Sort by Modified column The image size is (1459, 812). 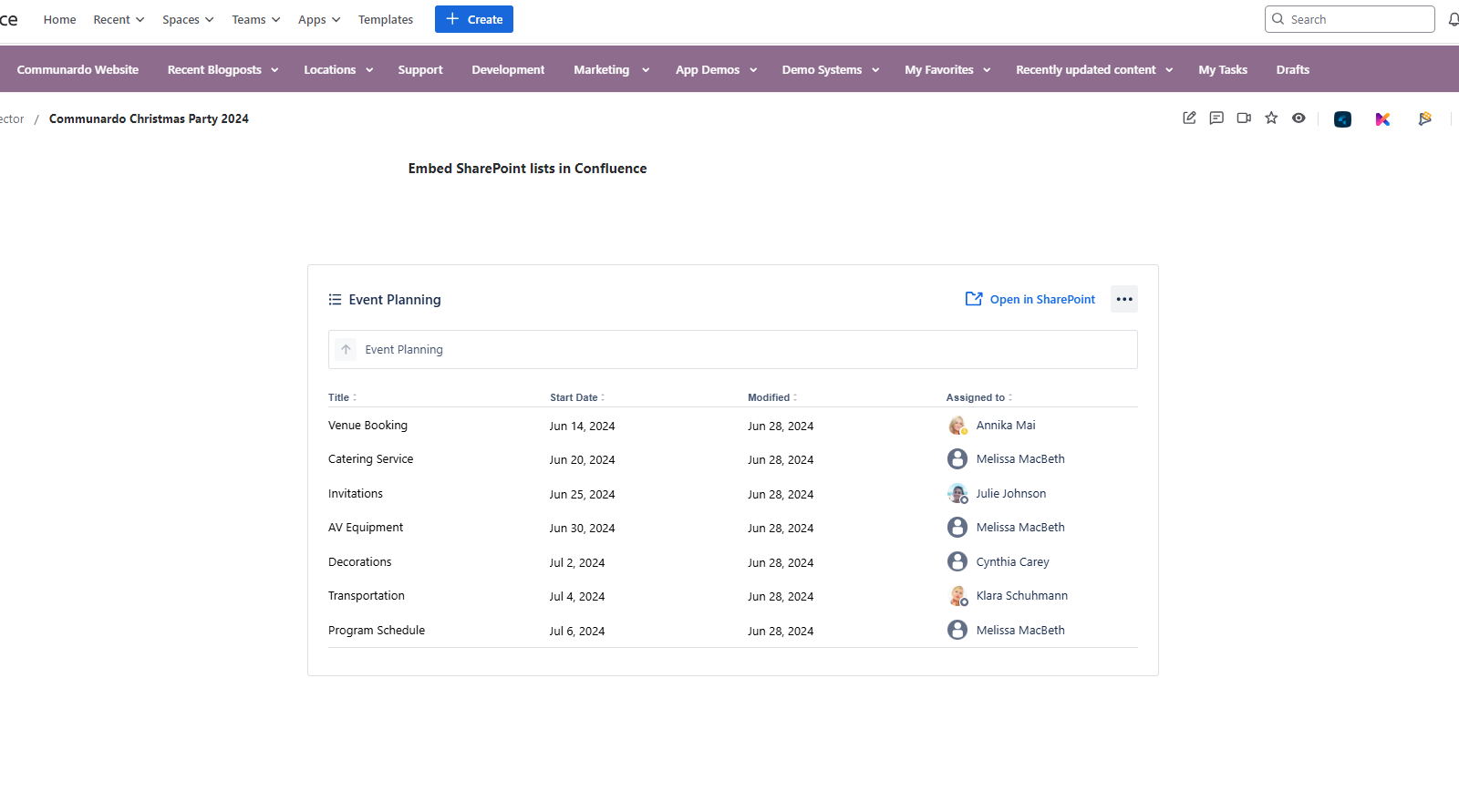(772, 397)
